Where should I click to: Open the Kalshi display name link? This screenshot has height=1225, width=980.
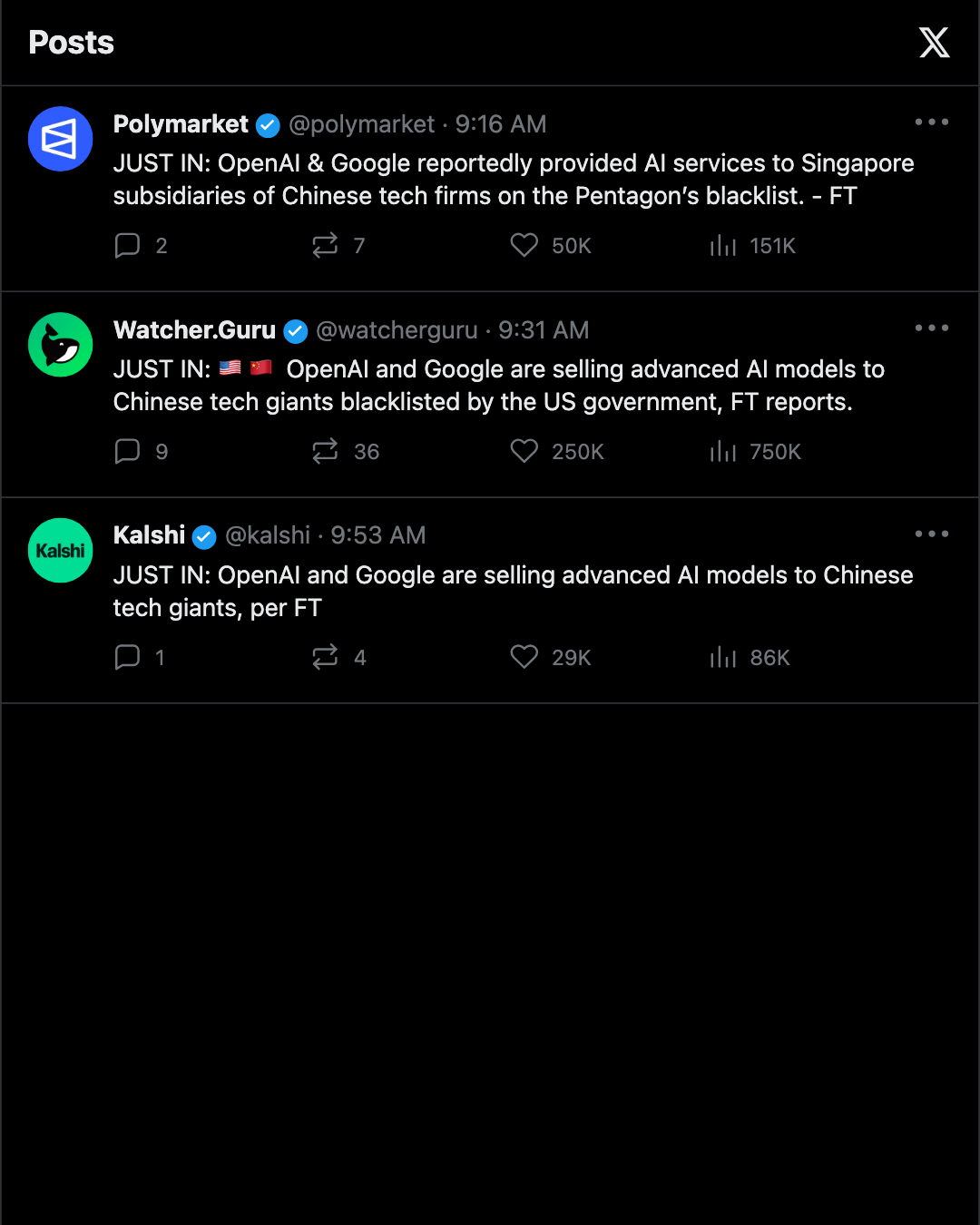(x=149, y=535)
